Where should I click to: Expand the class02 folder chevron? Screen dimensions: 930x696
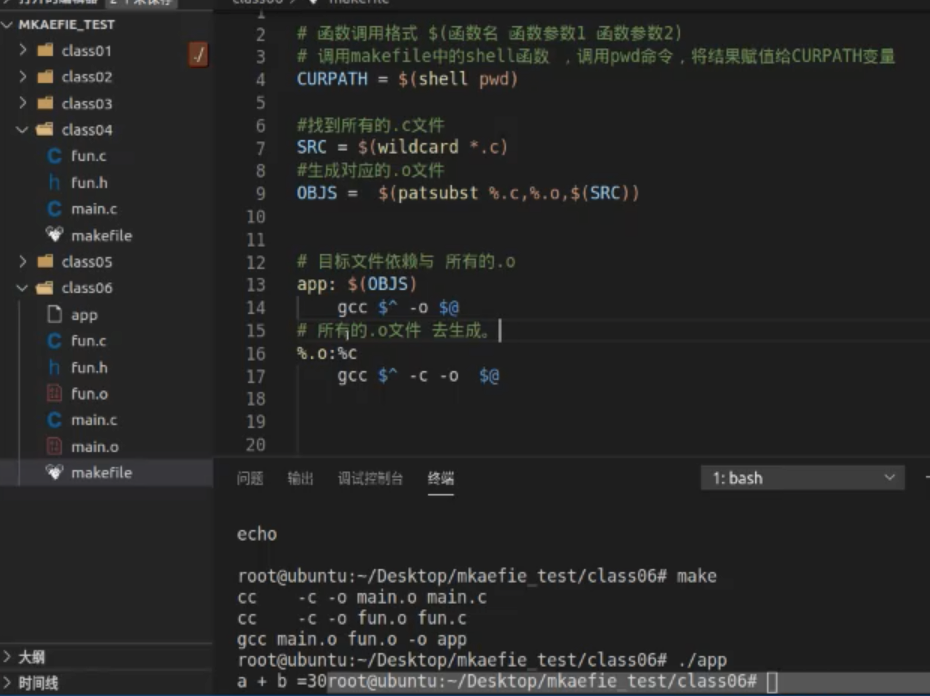coord(23,77)
